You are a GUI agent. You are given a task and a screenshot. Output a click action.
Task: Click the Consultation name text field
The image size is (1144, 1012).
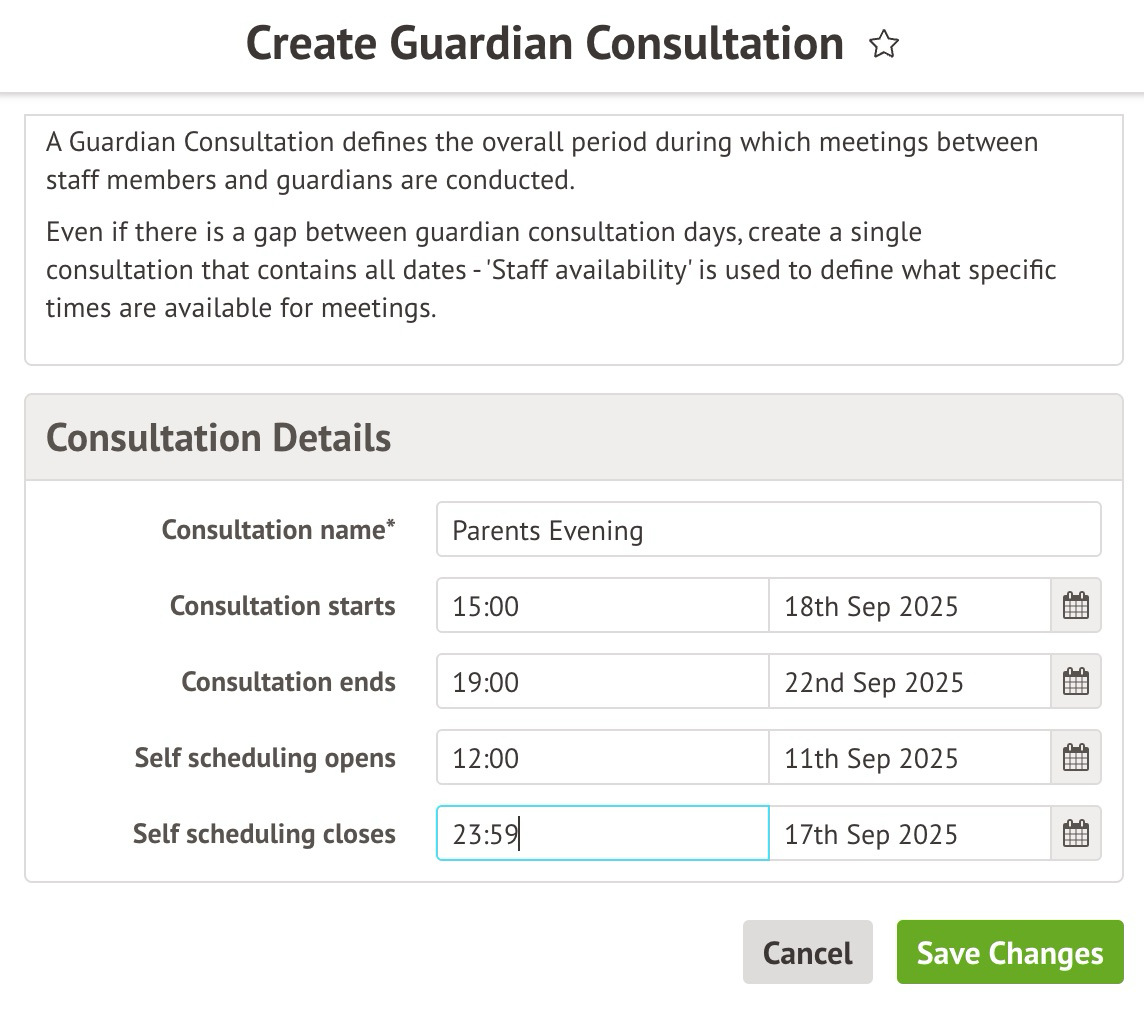pos(768,530)
